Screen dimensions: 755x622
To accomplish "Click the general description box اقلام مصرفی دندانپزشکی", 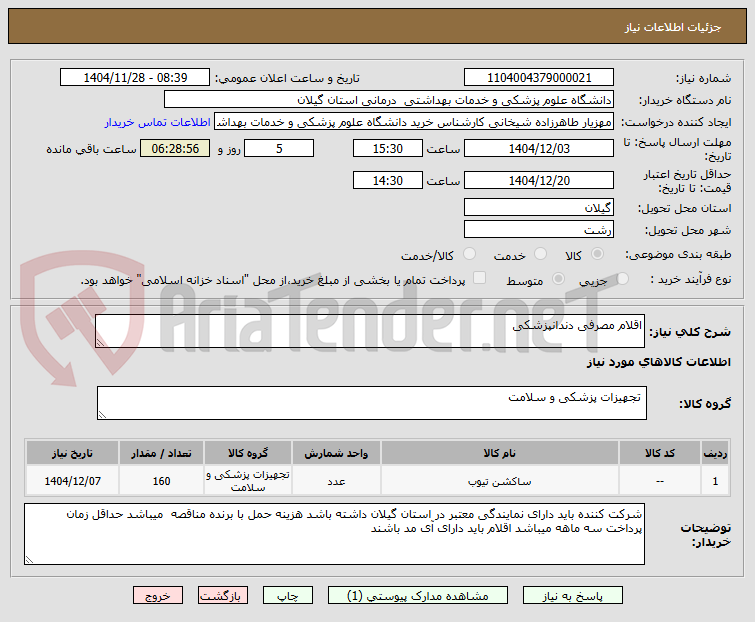I will pyautogui.click(x=370, y=331).
